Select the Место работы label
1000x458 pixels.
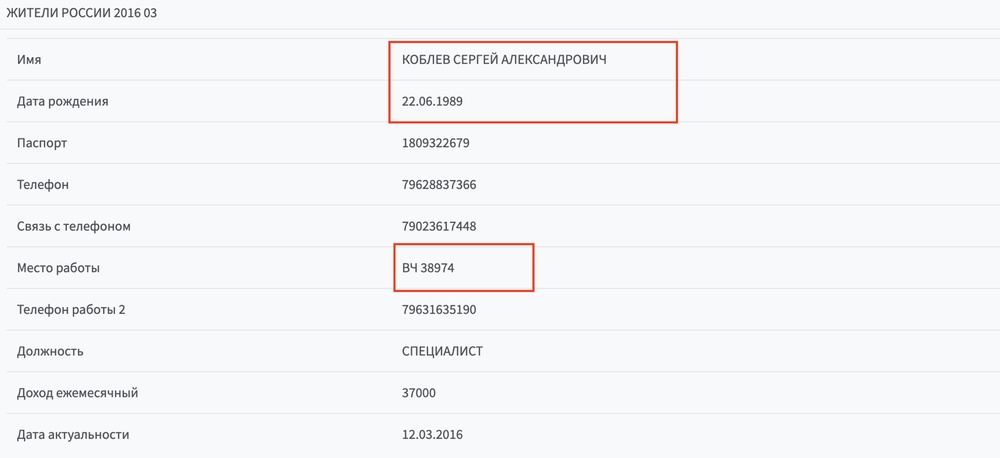59,269
